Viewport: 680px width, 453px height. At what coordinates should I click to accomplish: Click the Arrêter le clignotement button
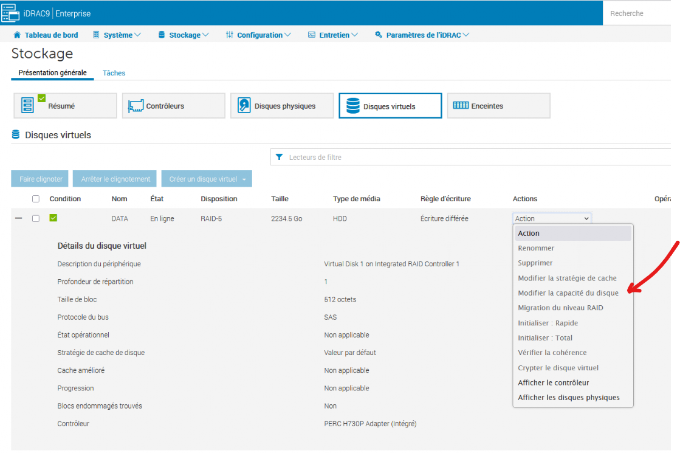coord(115,179)
